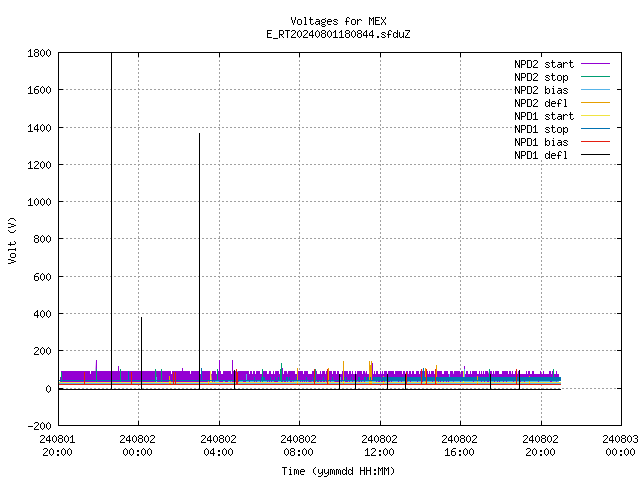Viewport: 640px width, 480px height.
Task: Click the '240802 04:00' x-axis tick label
Action: [x=218, y=446]
